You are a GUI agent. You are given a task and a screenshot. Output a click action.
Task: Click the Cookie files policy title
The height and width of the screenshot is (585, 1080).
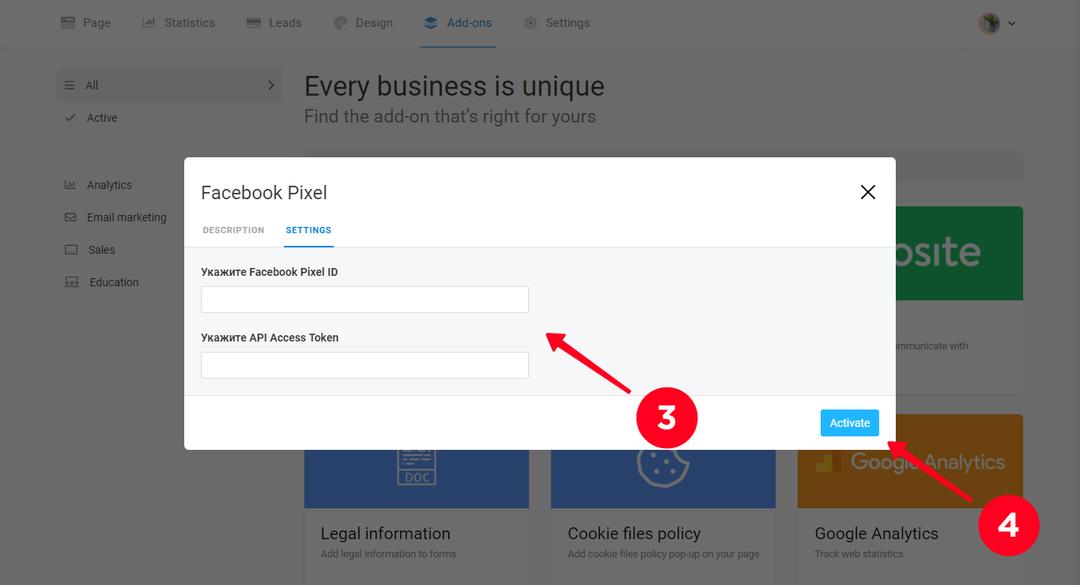[634, 533]
